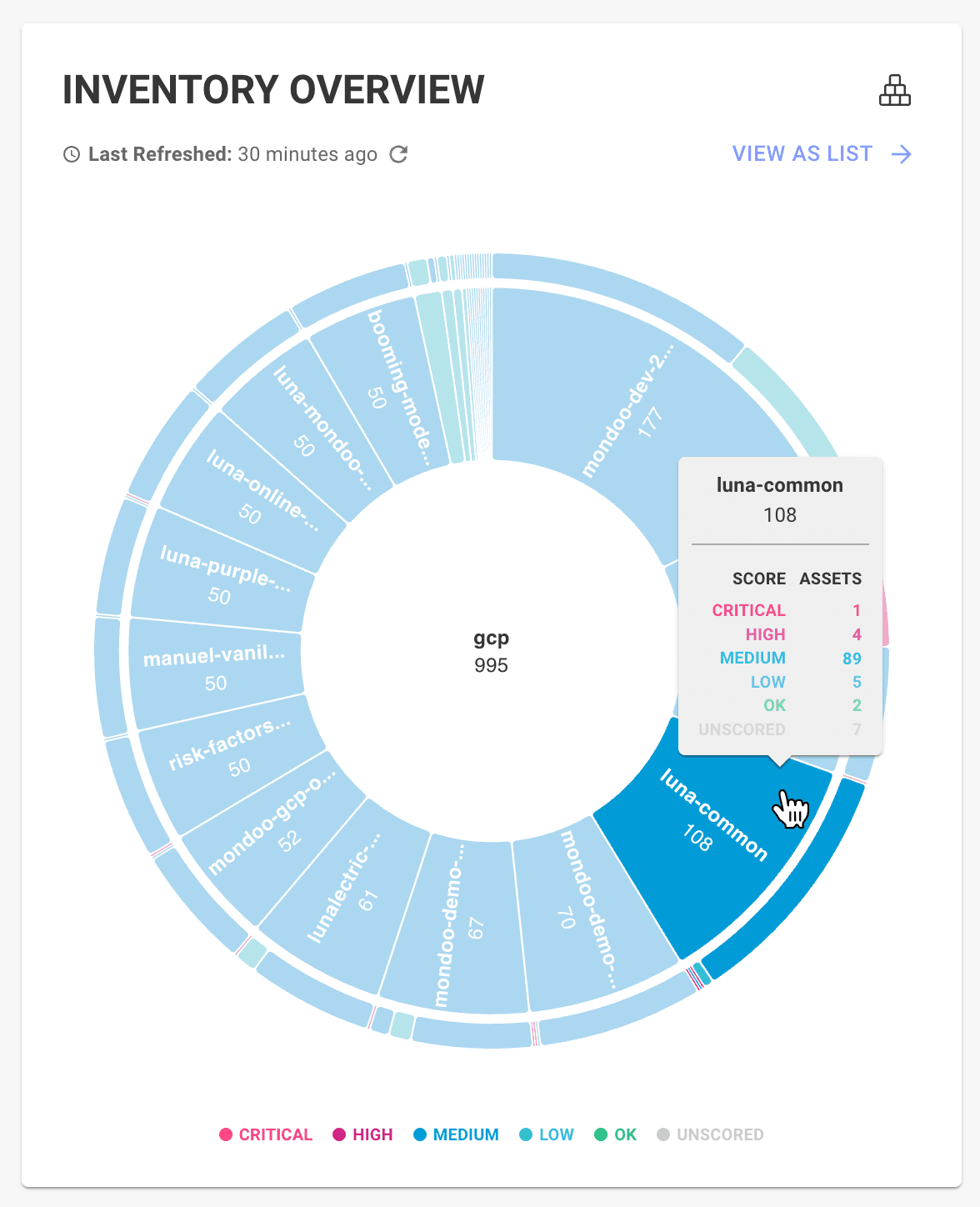Open the View As List link
This screenshot has height=1207, width=980.
[802, 154]
